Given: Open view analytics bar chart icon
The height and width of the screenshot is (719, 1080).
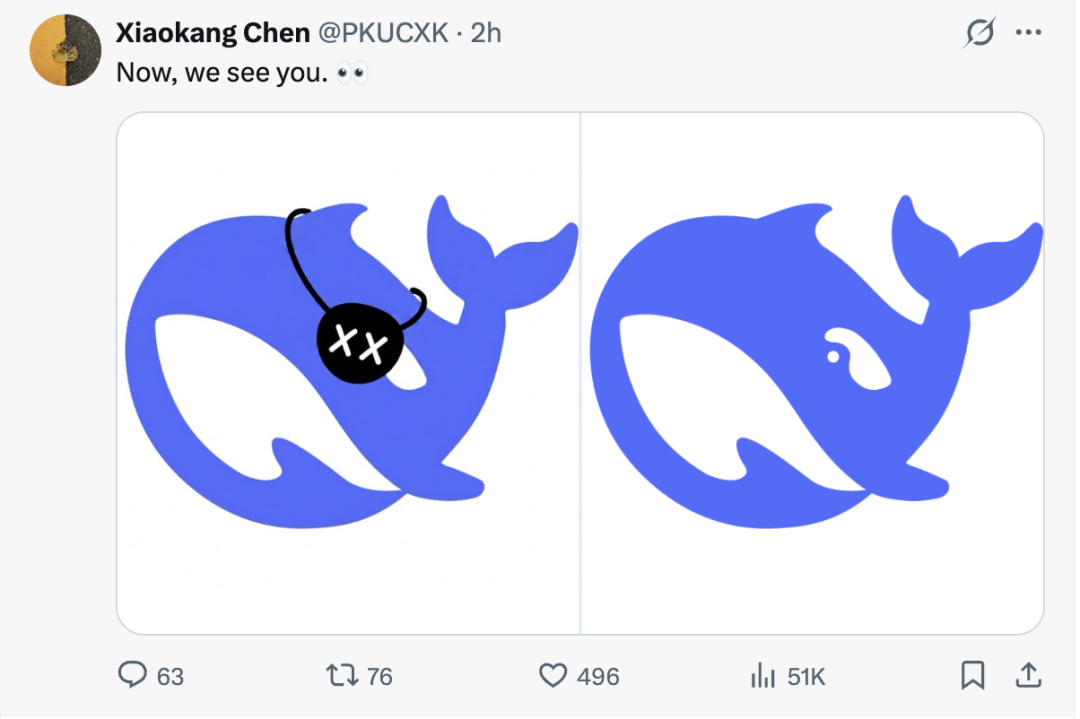Looking at the screenshot, I should pos(763,677).
